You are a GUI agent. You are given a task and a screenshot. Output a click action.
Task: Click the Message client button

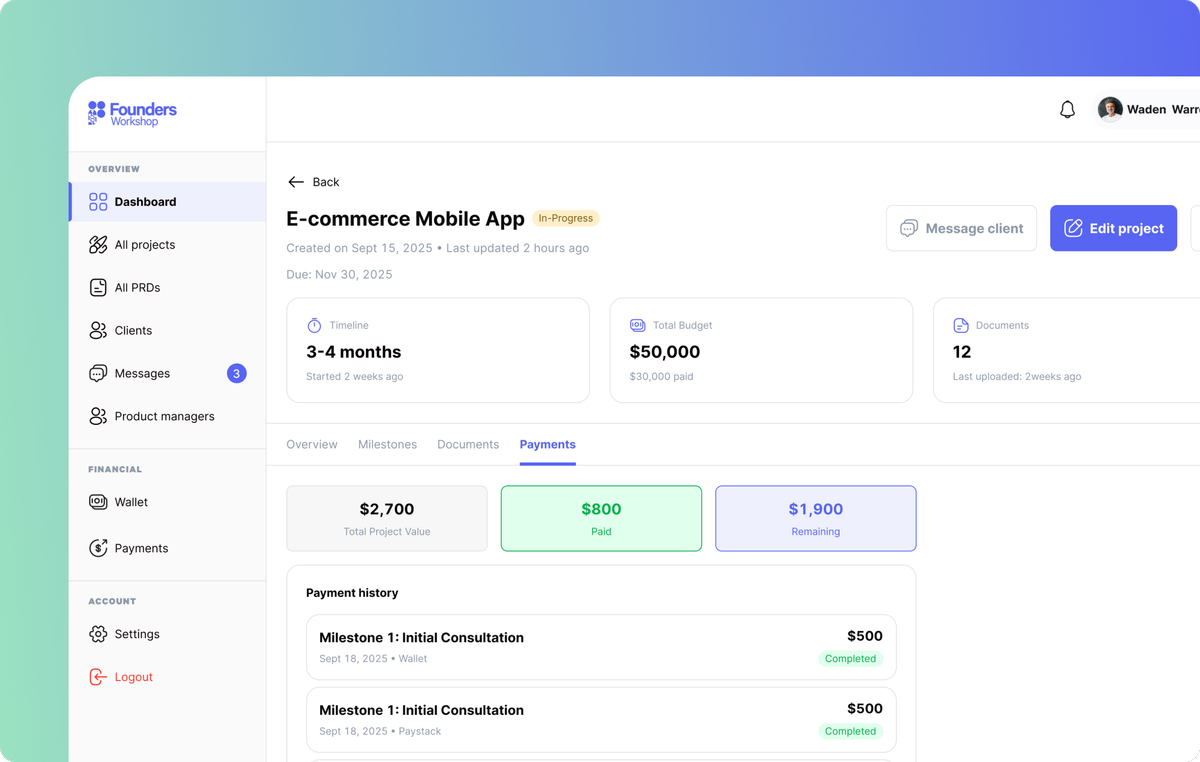(x=961, y=228)
